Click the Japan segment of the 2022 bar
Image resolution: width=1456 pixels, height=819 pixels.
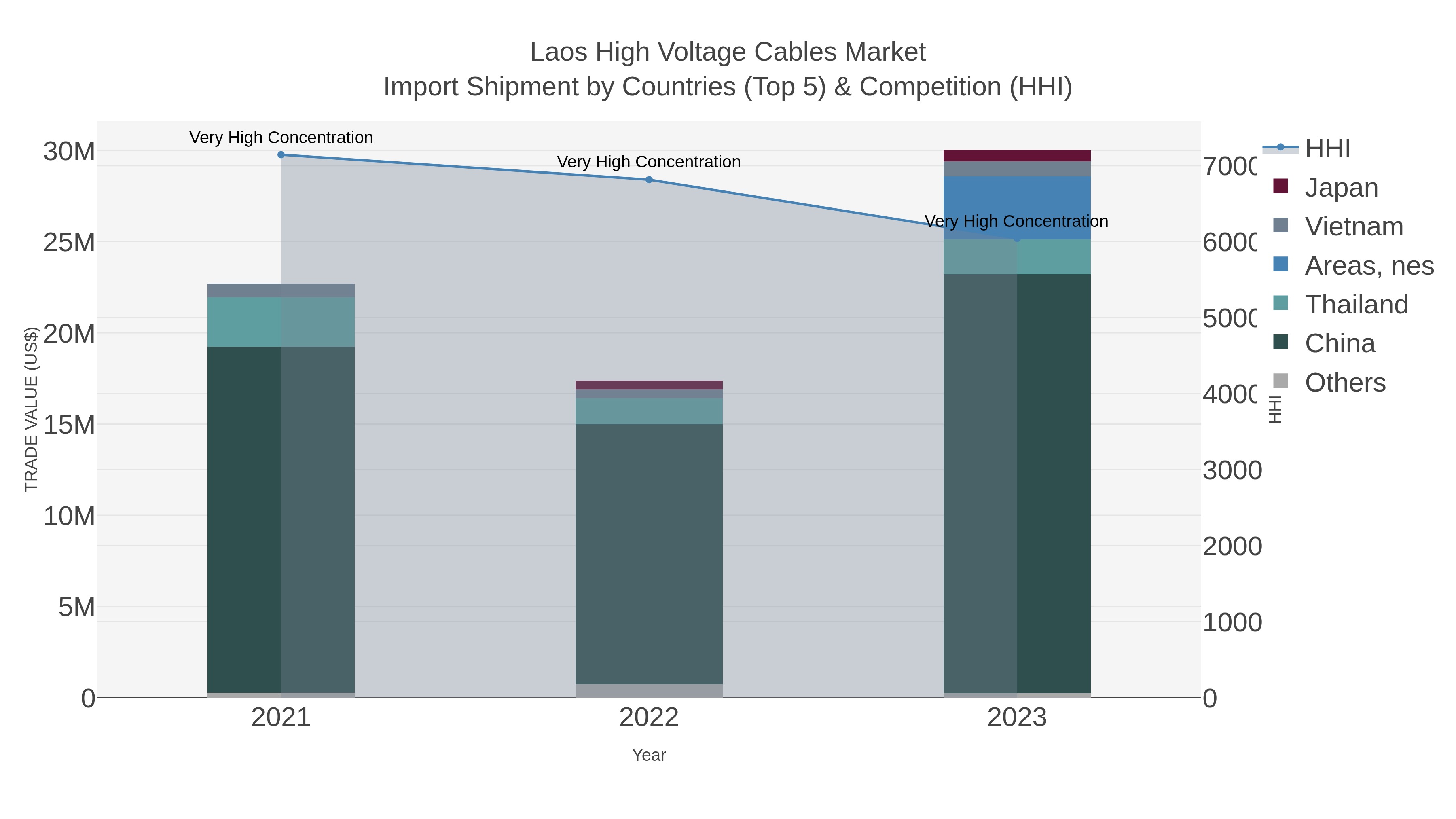point(649,385)
